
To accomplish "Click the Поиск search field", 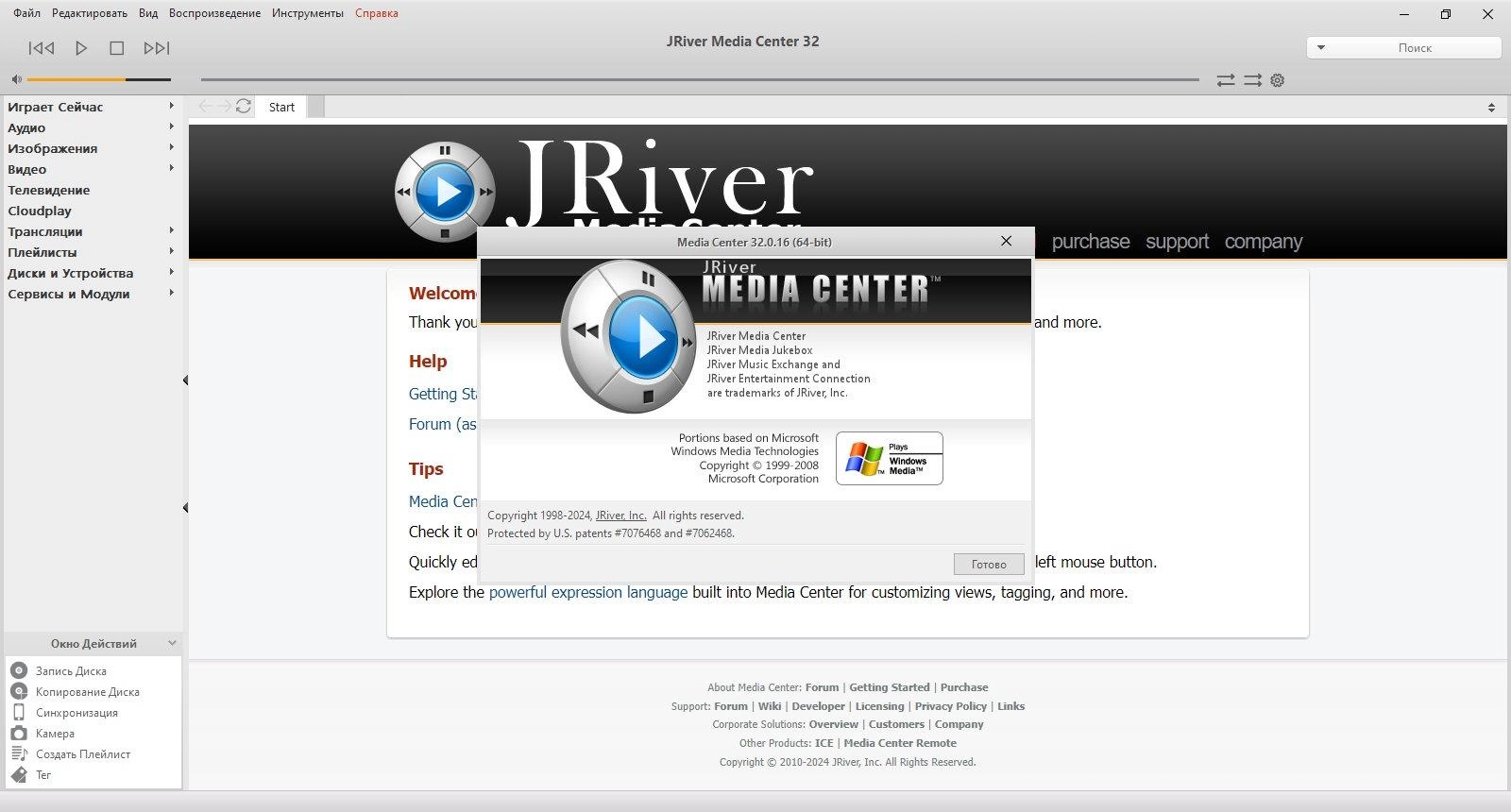I will point(1415,47).
